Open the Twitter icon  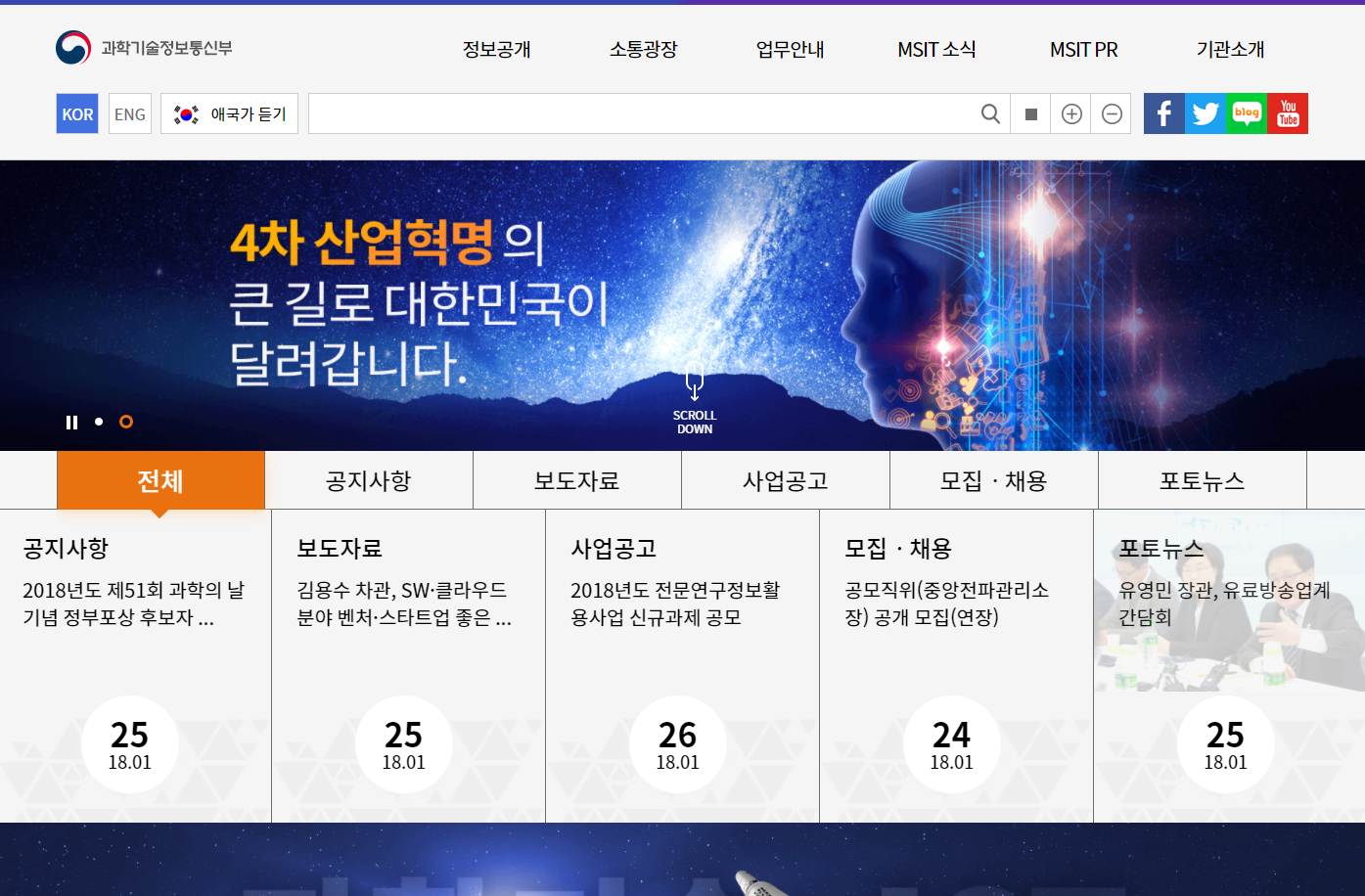pos(1205,113)
